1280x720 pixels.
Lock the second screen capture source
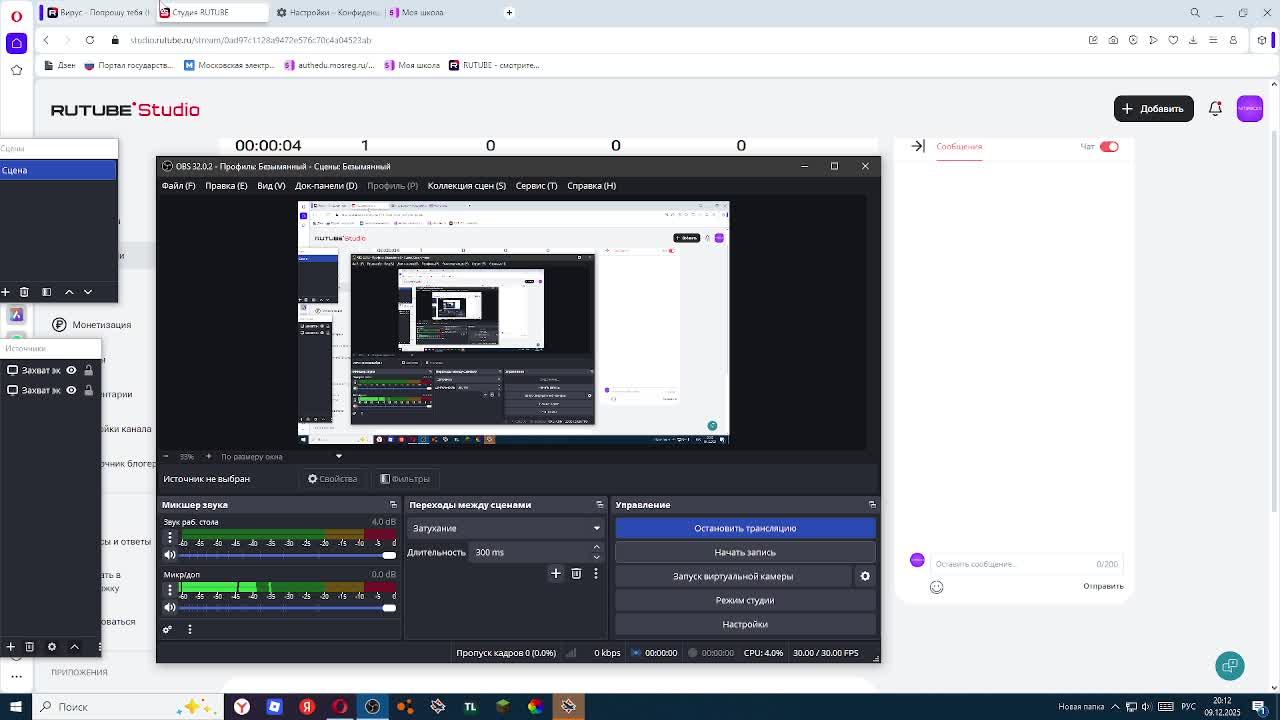point(88,390)
